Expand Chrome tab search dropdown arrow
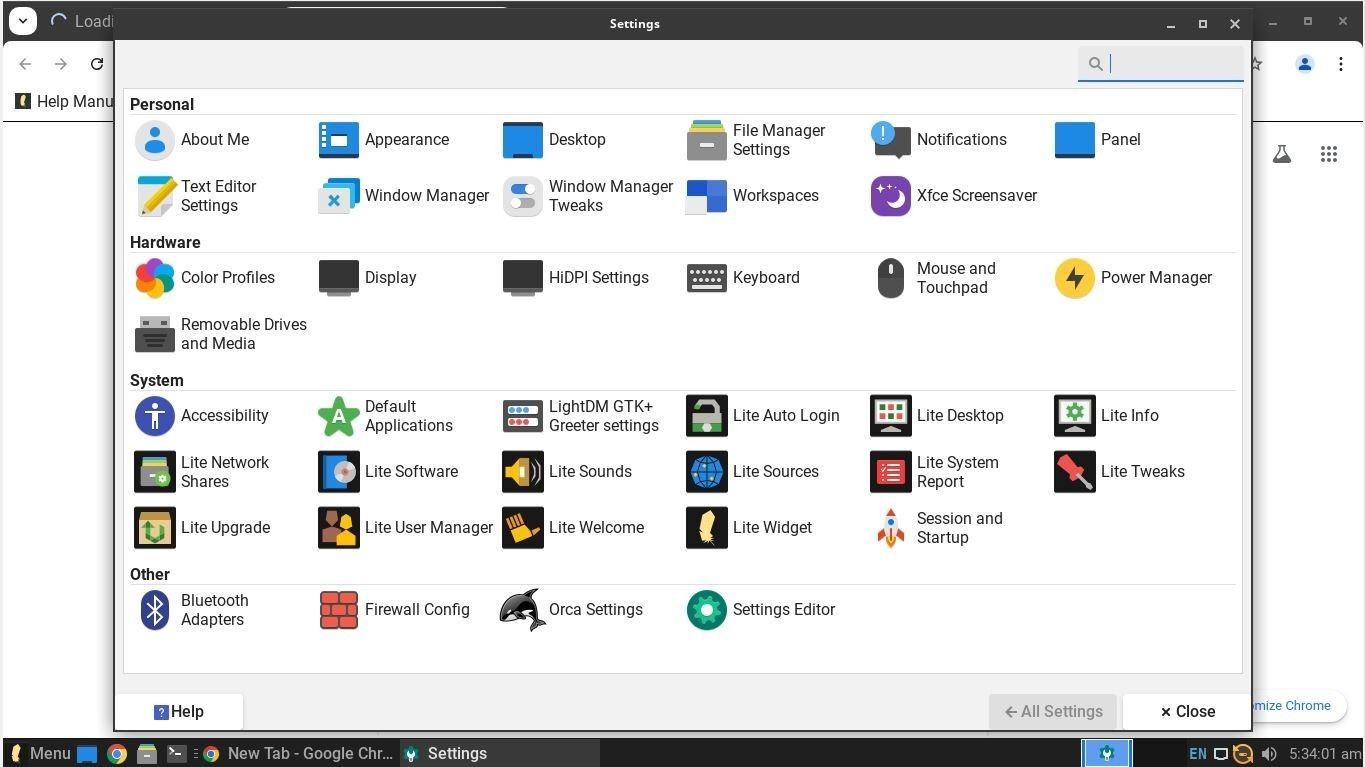Viewport: 1365px width, 767px height. pos(22,21)
